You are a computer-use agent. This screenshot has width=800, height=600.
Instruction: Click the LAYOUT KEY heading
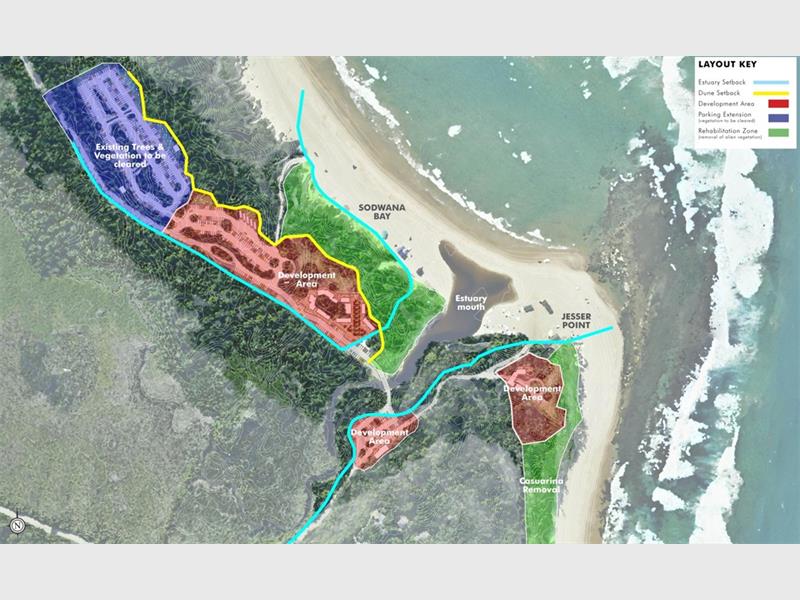click(727, 64)
